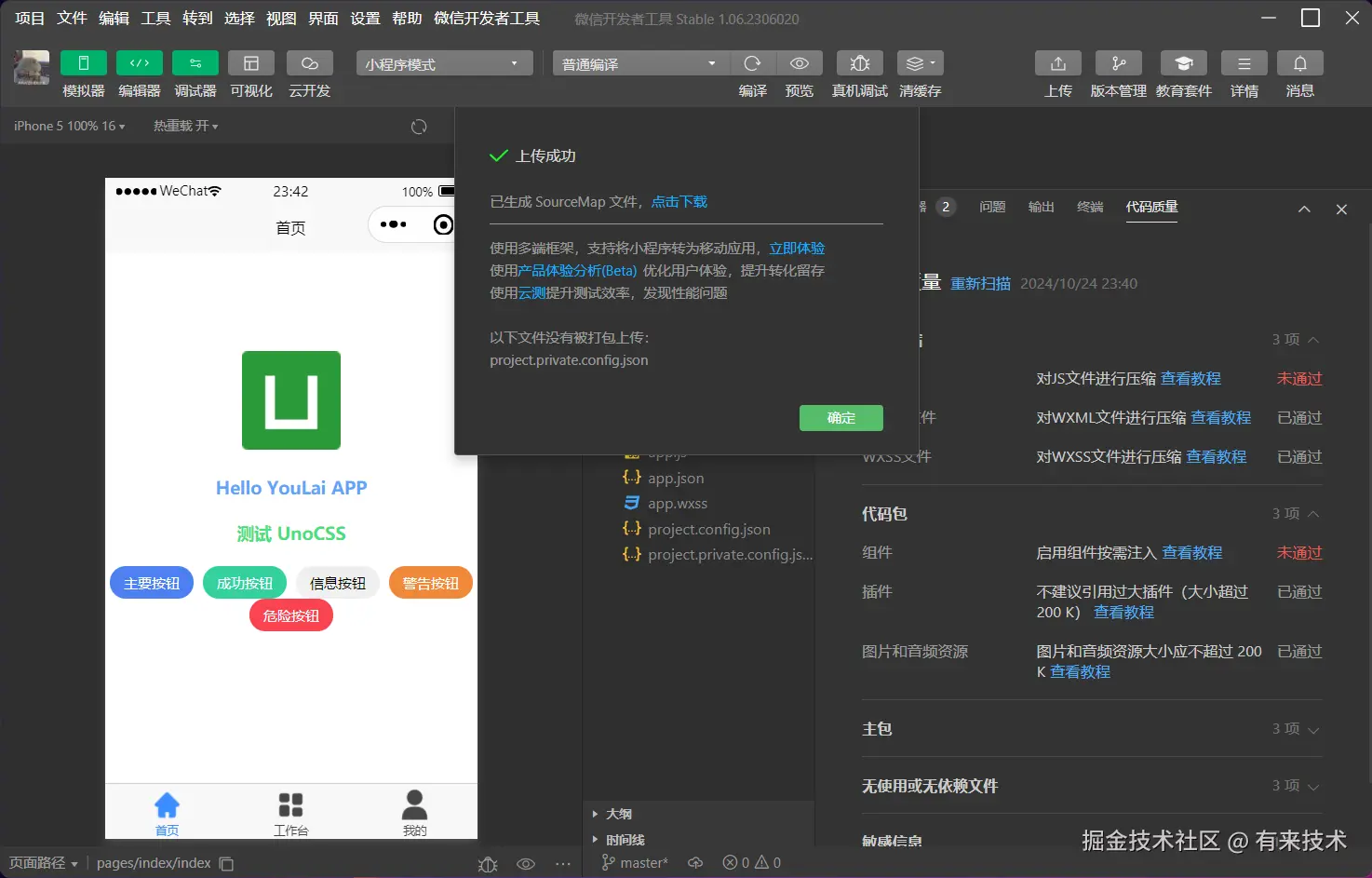Viewport: 1372px width, 878px height.
Task: Open the 微信开发者工具 menu
Action: point(487,19)
